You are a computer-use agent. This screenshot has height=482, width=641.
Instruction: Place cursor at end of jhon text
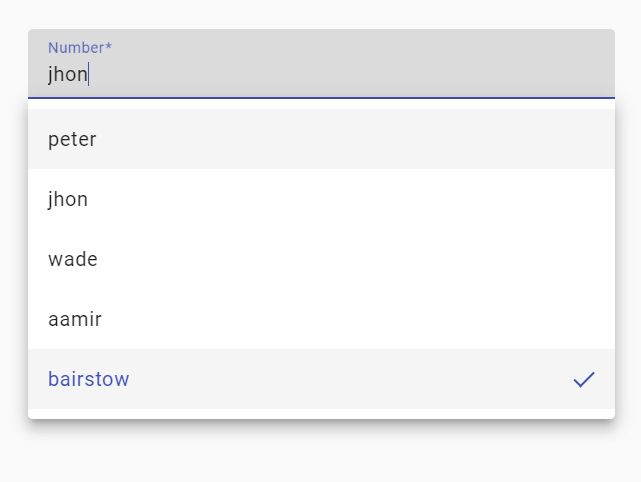[89, 74]
